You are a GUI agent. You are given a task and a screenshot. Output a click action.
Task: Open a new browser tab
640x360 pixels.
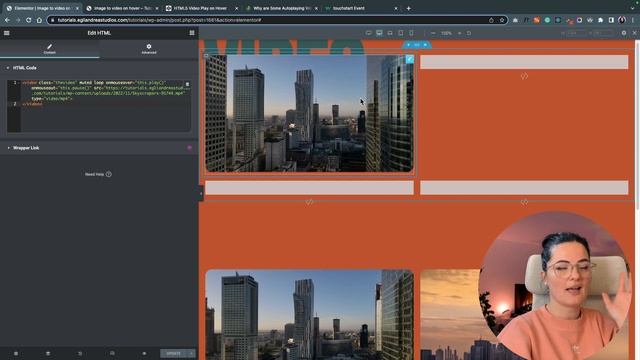pos(409,8)
